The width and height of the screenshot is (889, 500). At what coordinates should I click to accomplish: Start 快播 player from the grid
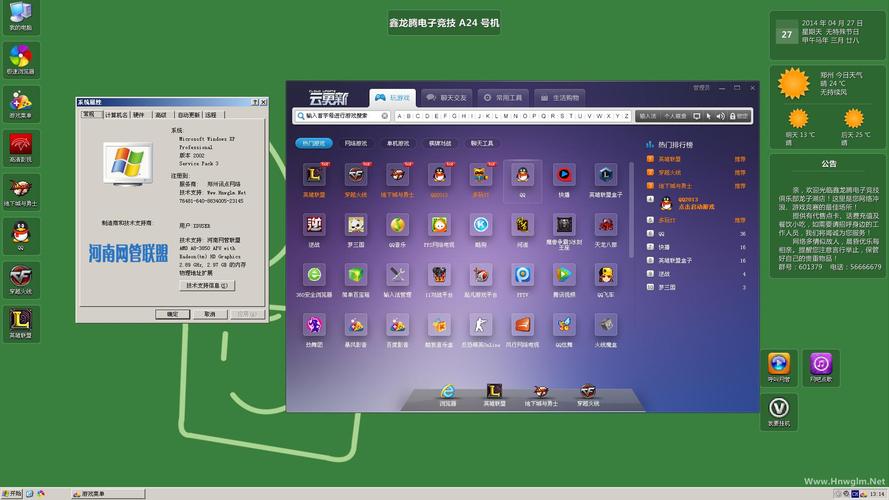(564, 176)
